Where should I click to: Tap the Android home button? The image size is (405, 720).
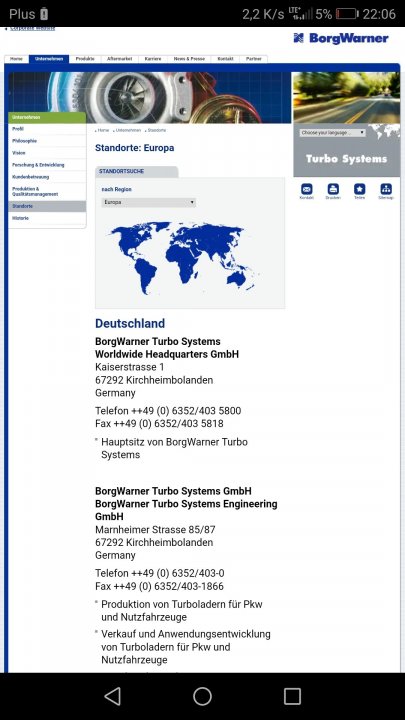[x=202, y=696]
